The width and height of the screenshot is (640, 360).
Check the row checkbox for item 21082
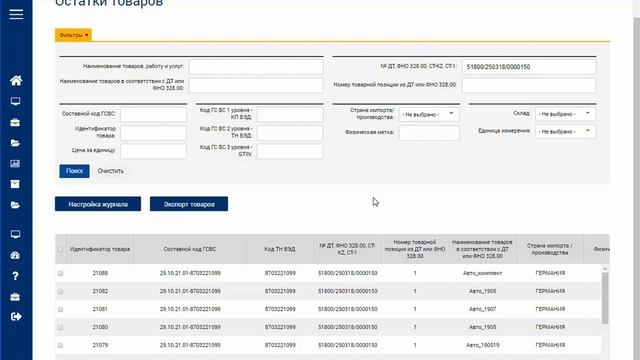60,291
